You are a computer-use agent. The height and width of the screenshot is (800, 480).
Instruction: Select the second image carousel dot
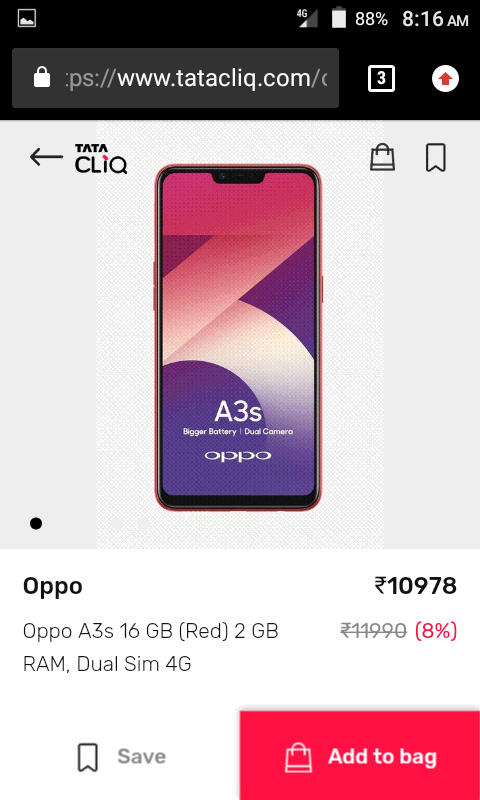(117, 523)
